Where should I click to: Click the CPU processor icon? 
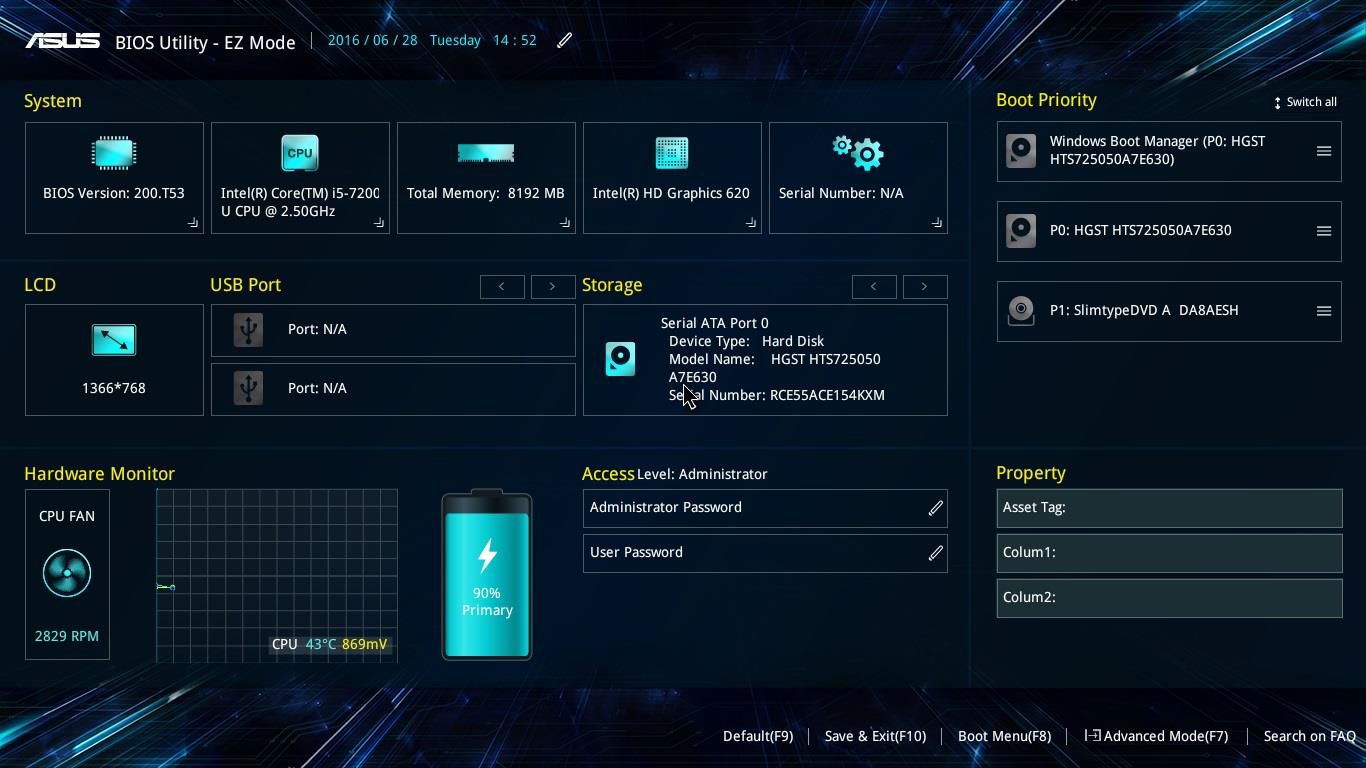(x=300, y=153)
